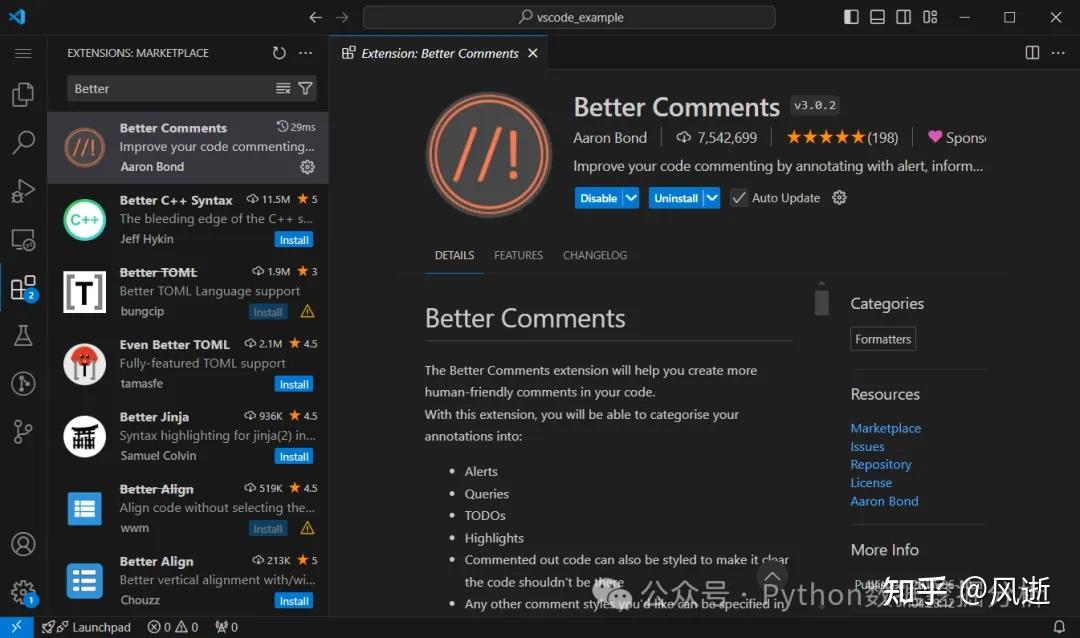Install Better Align by Chouzz
The image size is (1080, 638).
coord(294,601)
